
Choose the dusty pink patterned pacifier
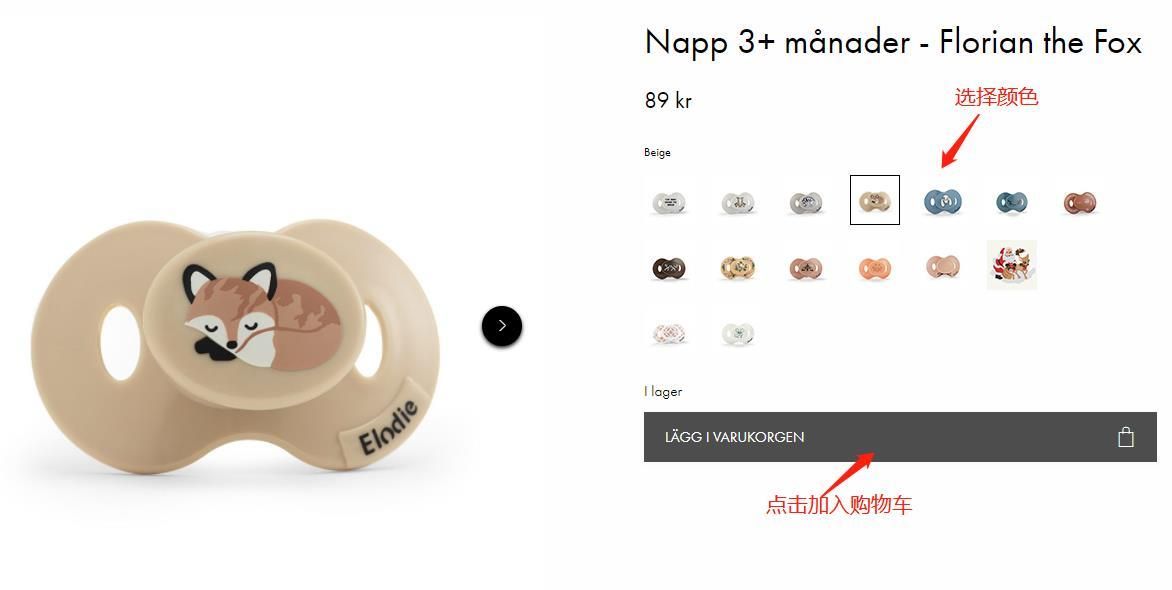(806, 268)
